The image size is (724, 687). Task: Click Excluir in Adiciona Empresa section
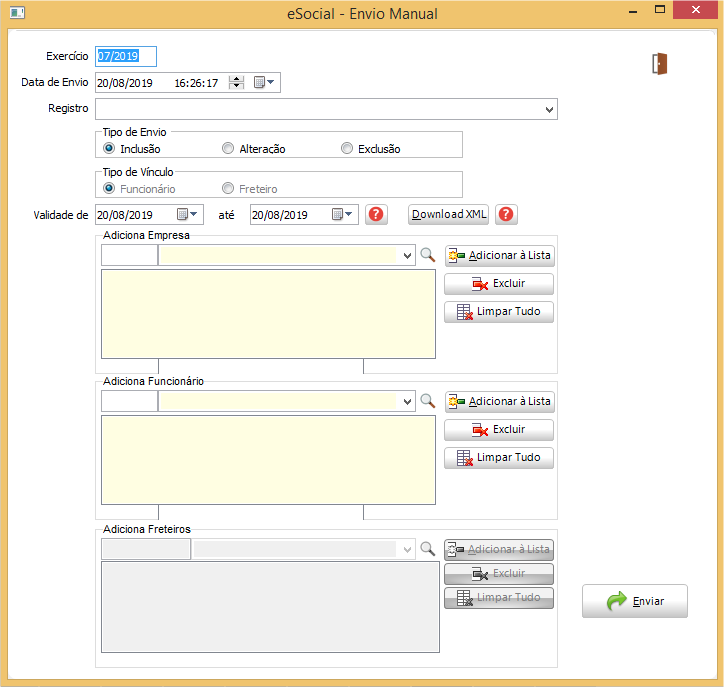click(499, 283)
